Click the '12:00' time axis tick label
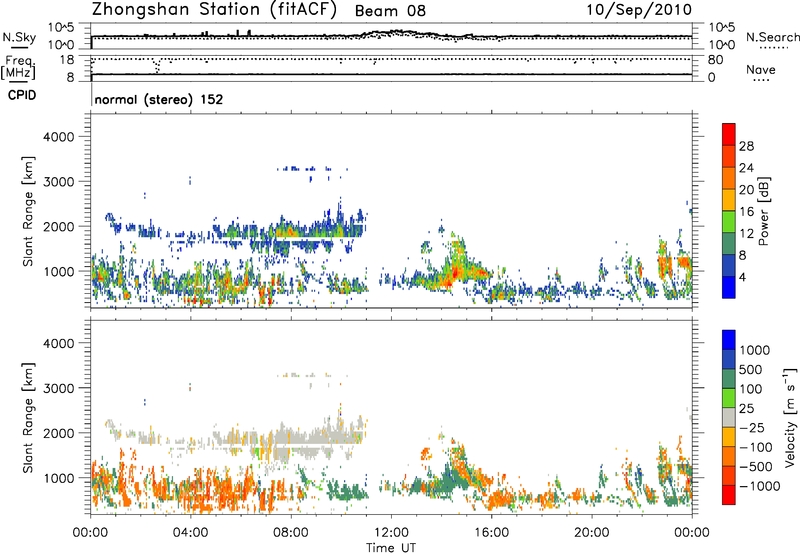 [x=391, y=533]
